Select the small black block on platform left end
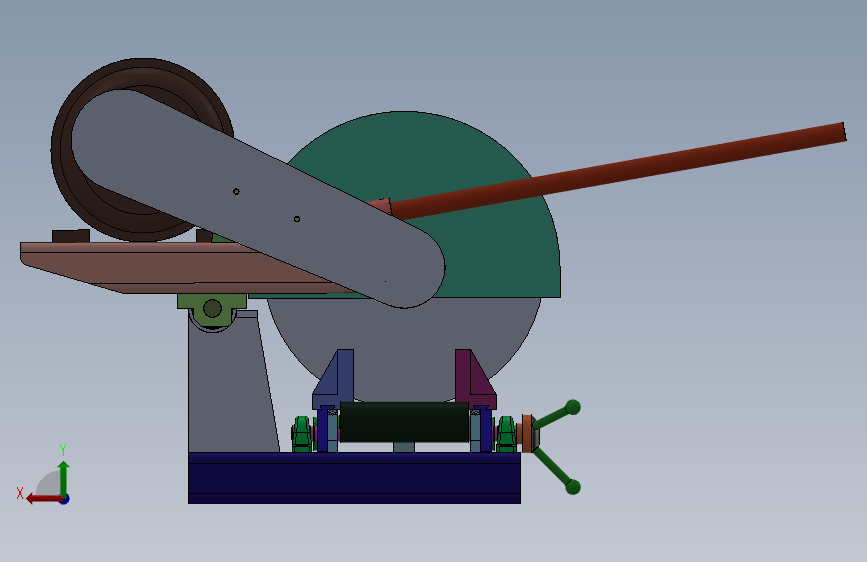The width and height of the screenshot is (867, 562). click(71, 236)
